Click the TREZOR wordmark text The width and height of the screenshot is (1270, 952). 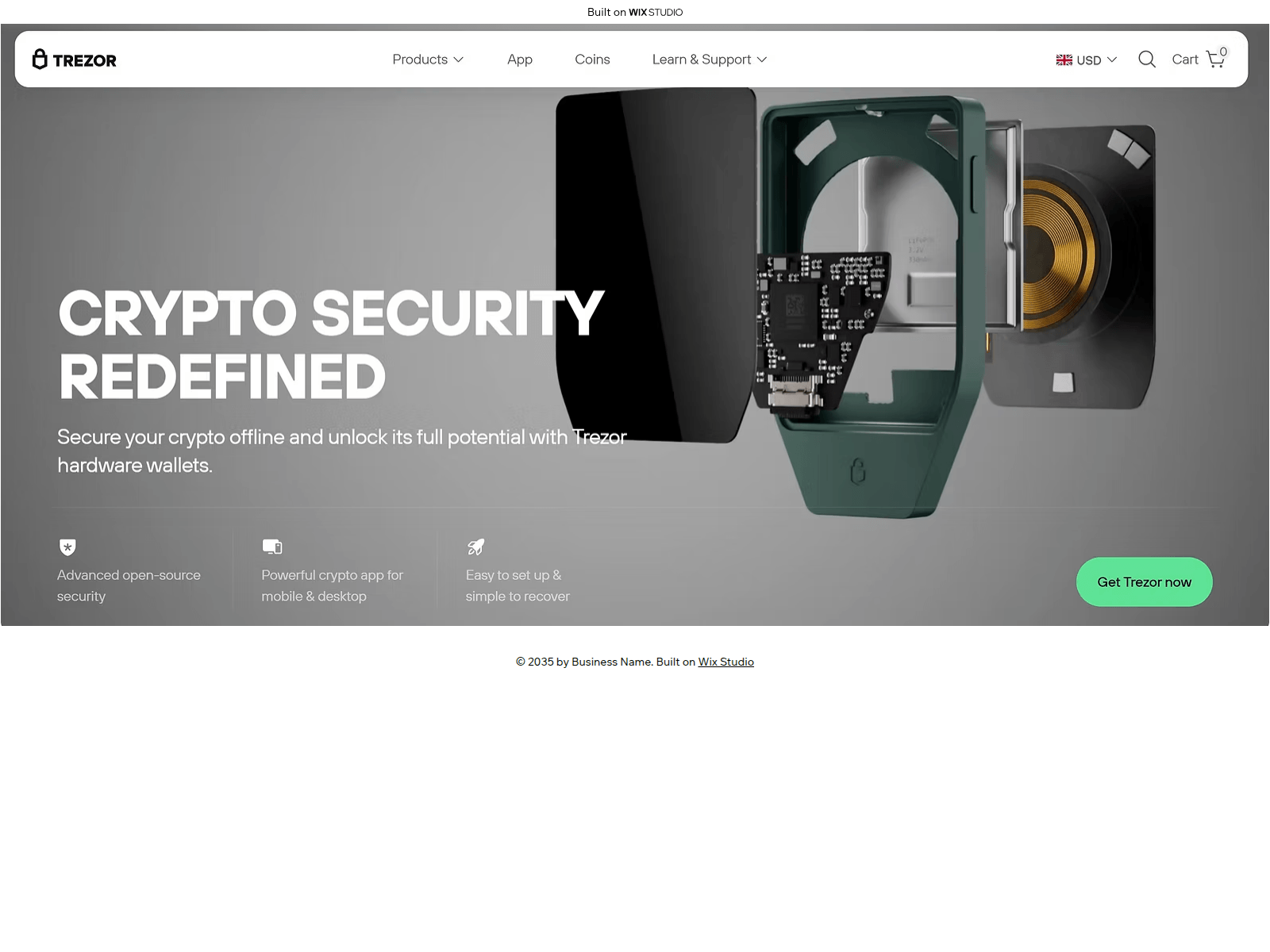pyautogui.click(x=85, y=60)
